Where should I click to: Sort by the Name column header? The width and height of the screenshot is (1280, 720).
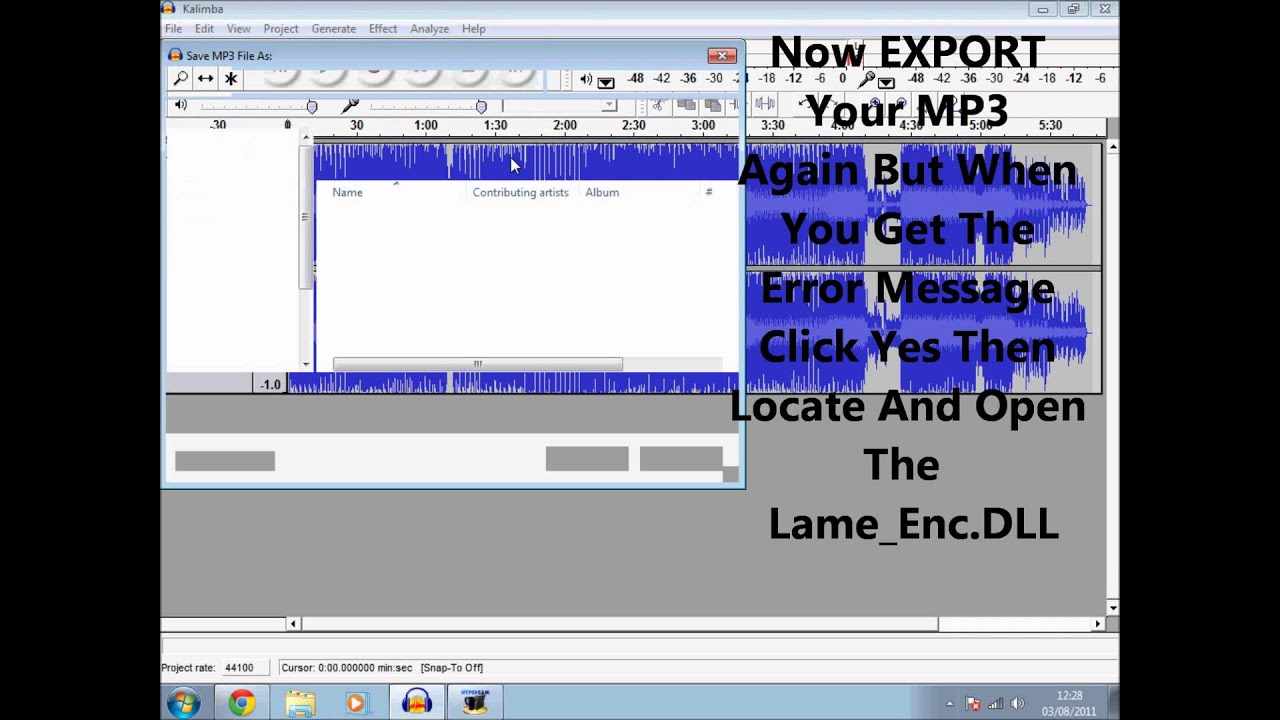(347, 192)
